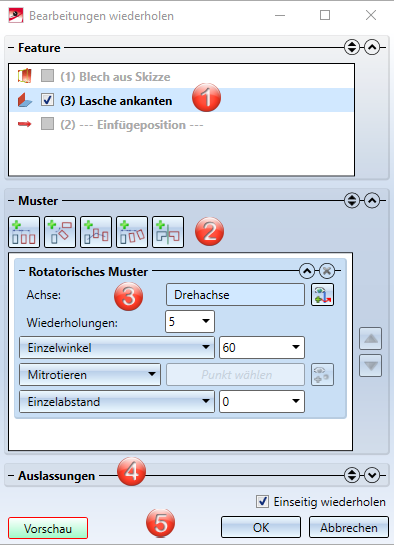Minimize the dialog window
This screenshot has width=394, height=545.
(280, 15)
